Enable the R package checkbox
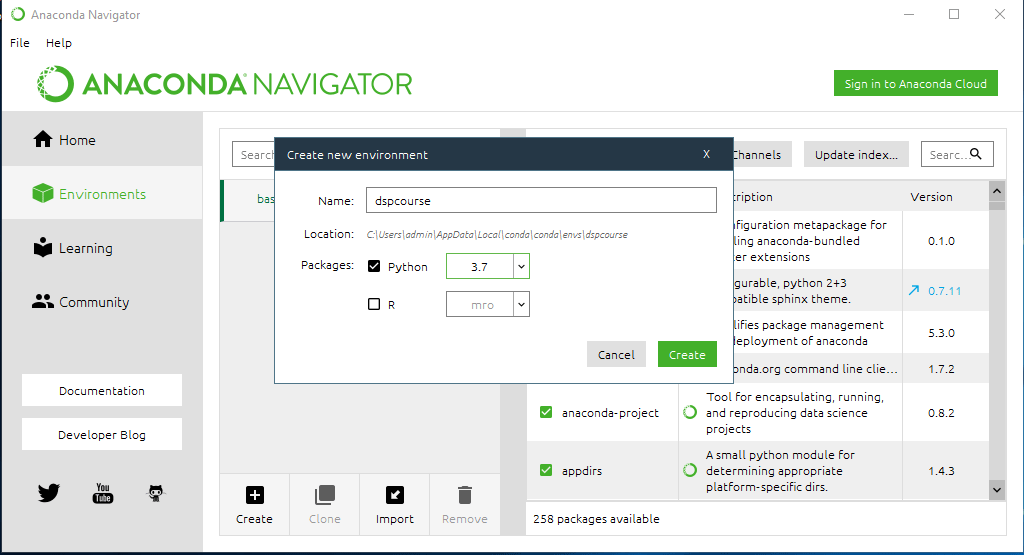This screenshot has width=1024, height=555. 374,304
